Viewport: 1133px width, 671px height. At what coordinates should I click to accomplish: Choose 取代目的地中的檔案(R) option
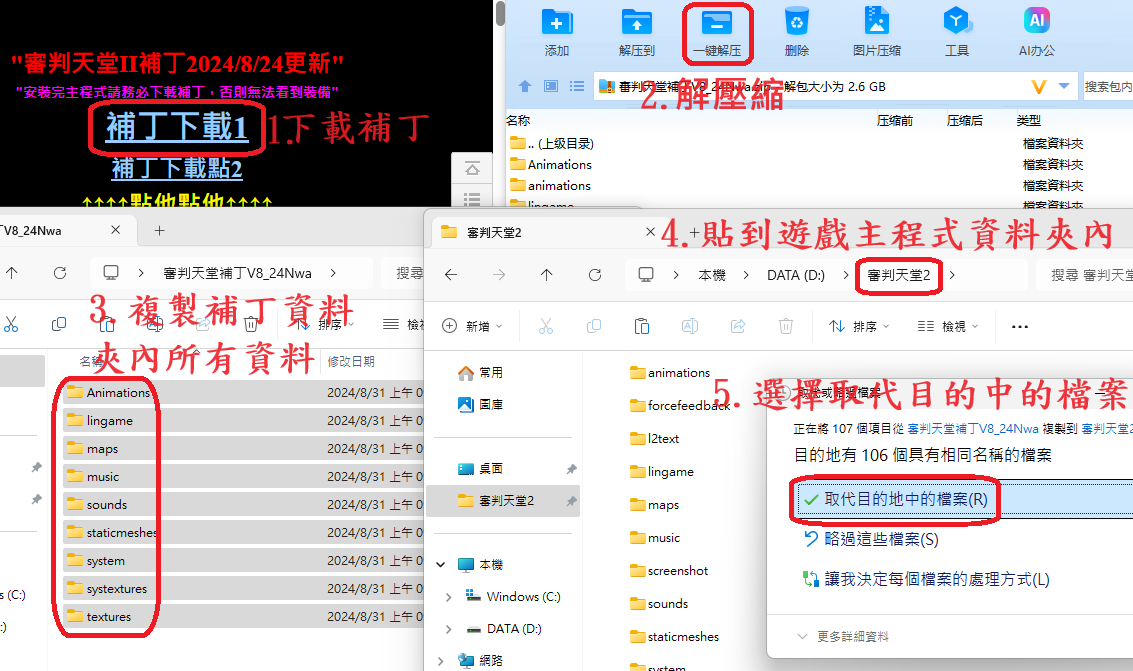pos(964,499)
